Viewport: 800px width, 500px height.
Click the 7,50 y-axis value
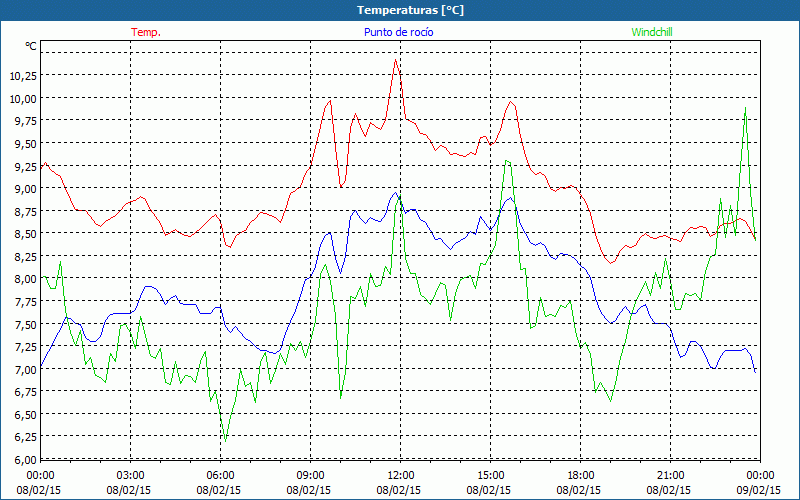click(x=26, y=324)
